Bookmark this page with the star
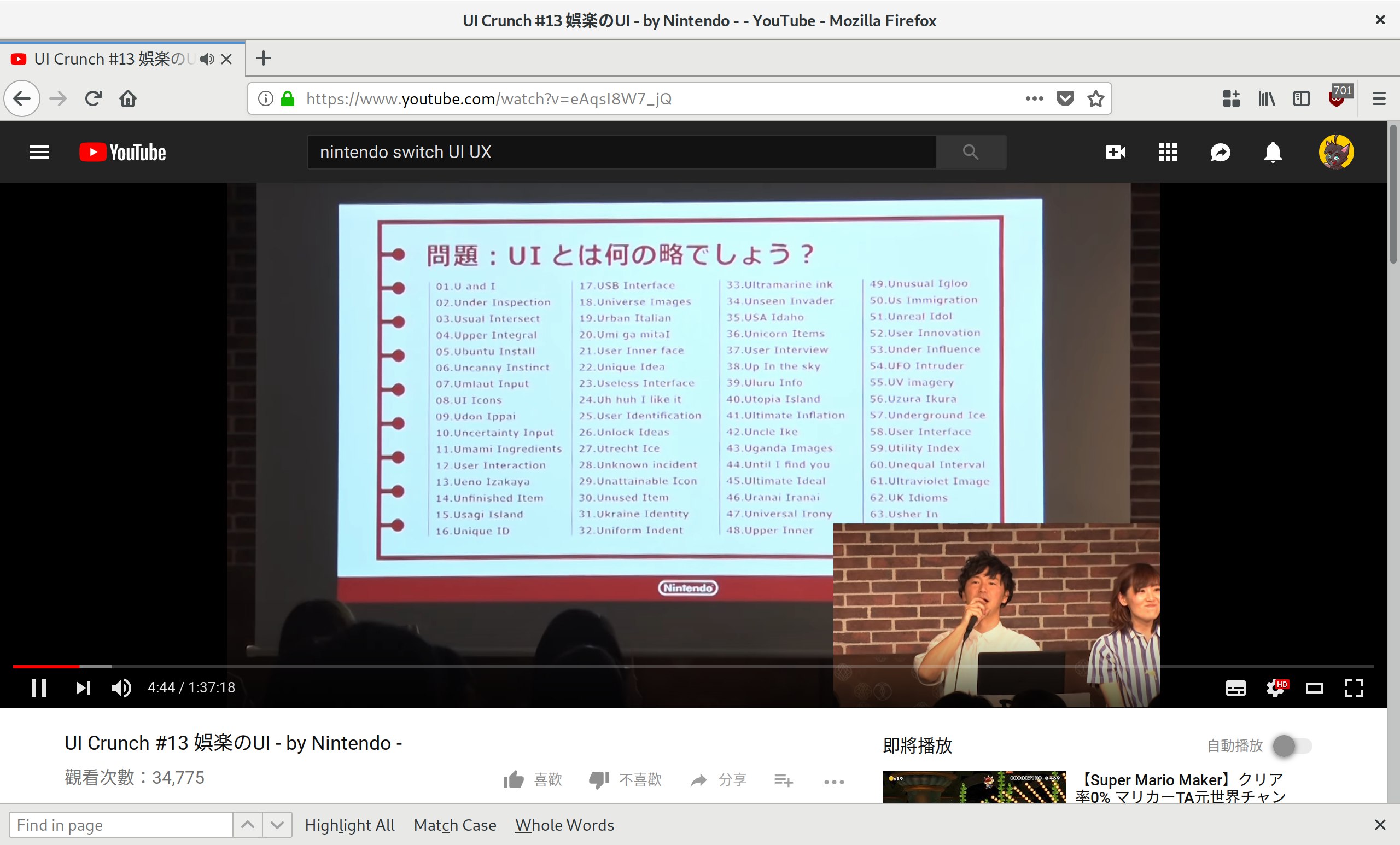This screenshot has height=845, width=1400. pos(1095,99)
